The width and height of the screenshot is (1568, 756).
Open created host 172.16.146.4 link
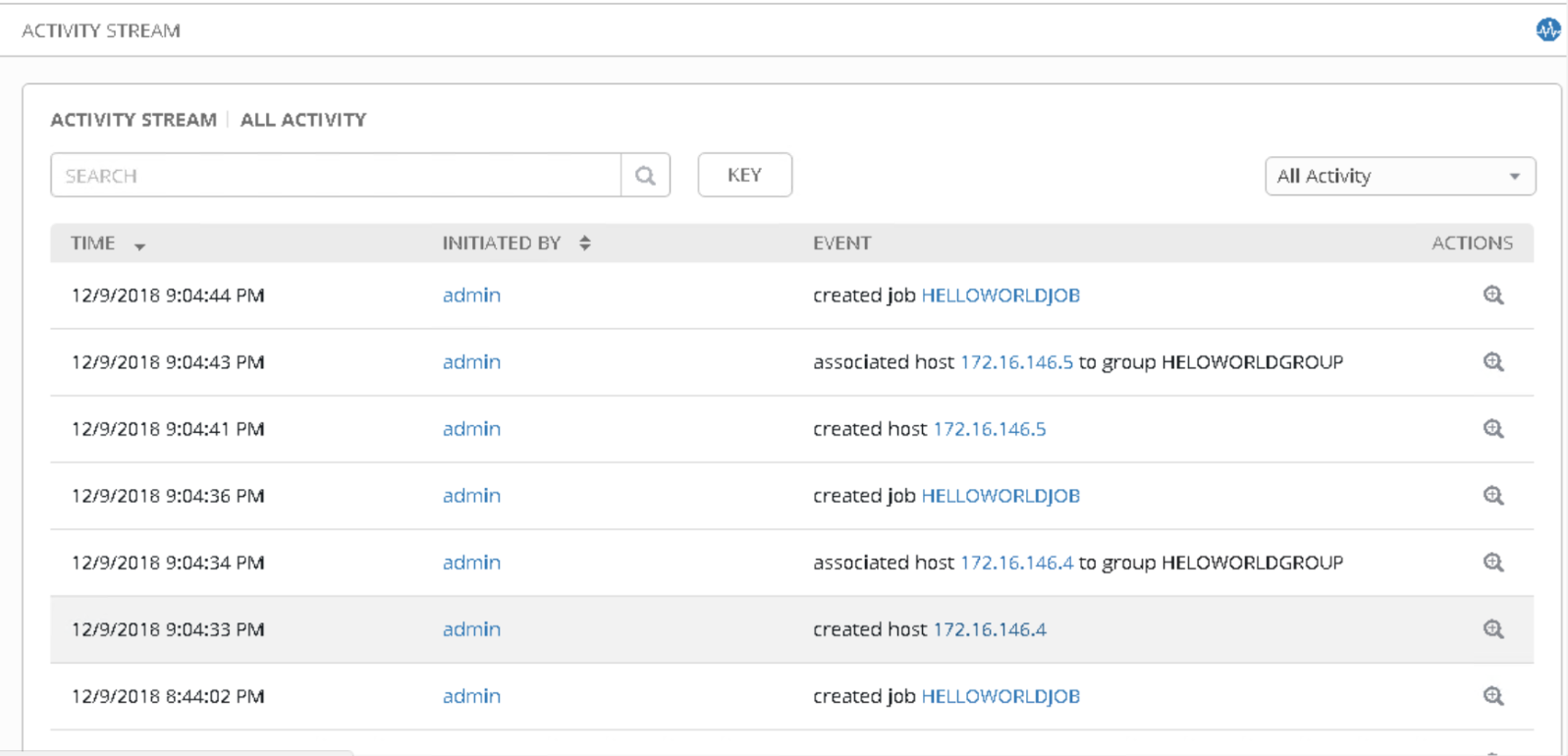[x=990, y=629]
